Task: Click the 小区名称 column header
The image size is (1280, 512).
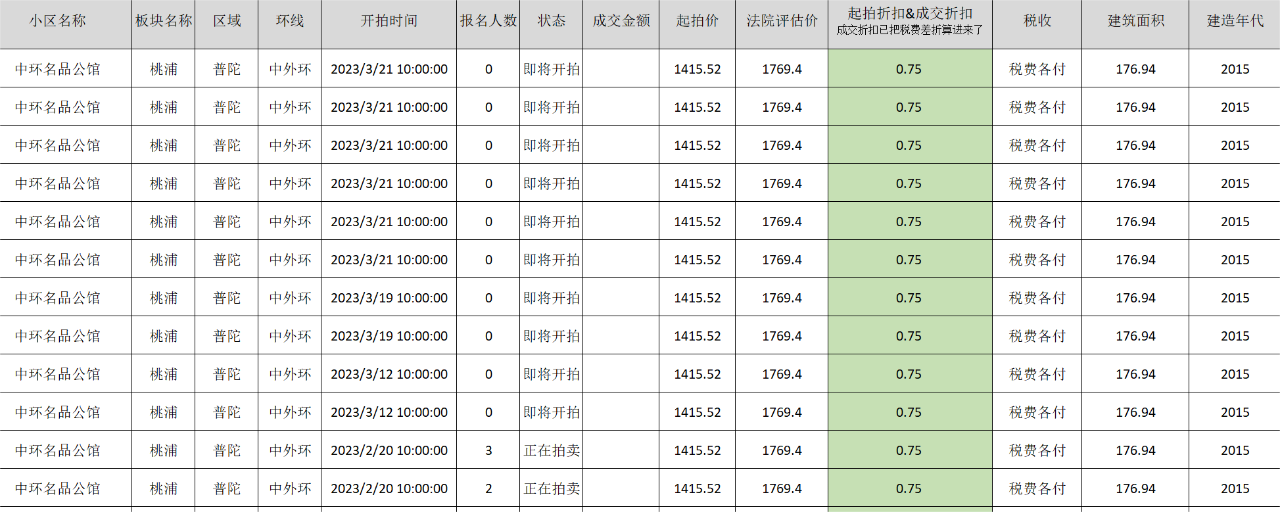Action: tap(57, 21)
